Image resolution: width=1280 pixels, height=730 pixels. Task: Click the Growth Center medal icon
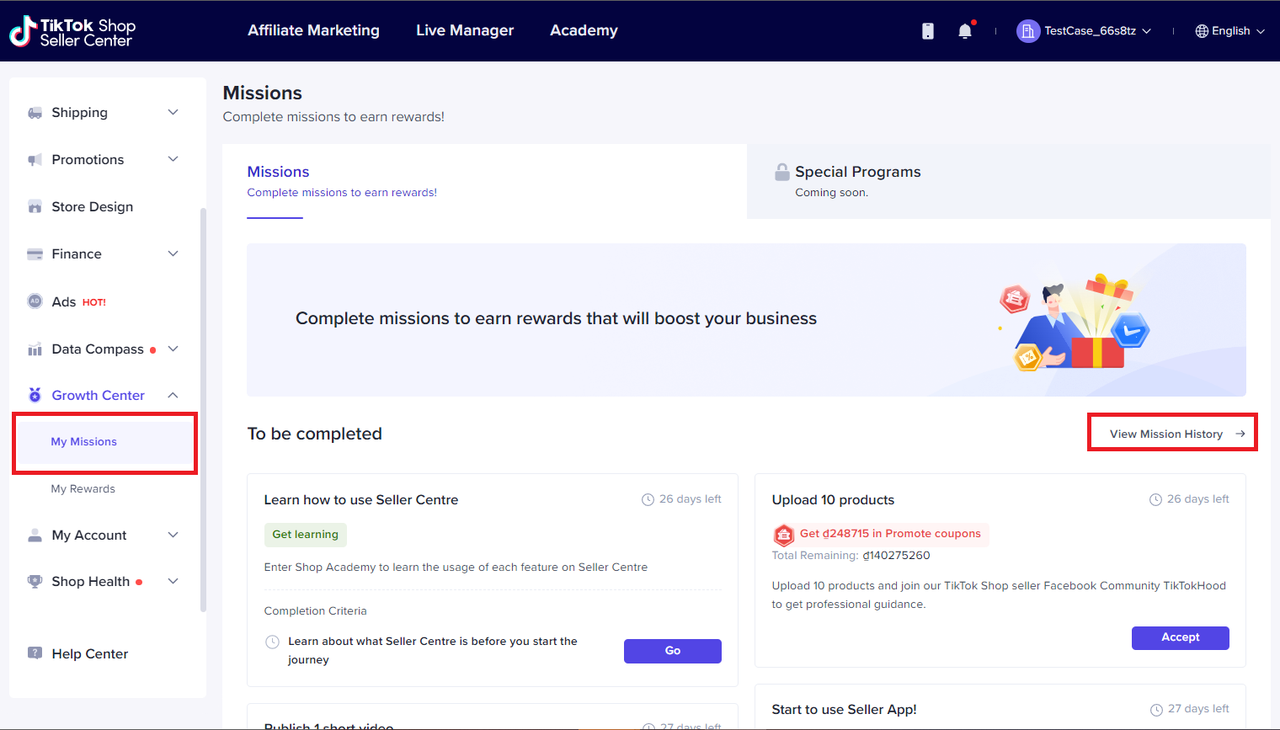click(x=35, y=395)
